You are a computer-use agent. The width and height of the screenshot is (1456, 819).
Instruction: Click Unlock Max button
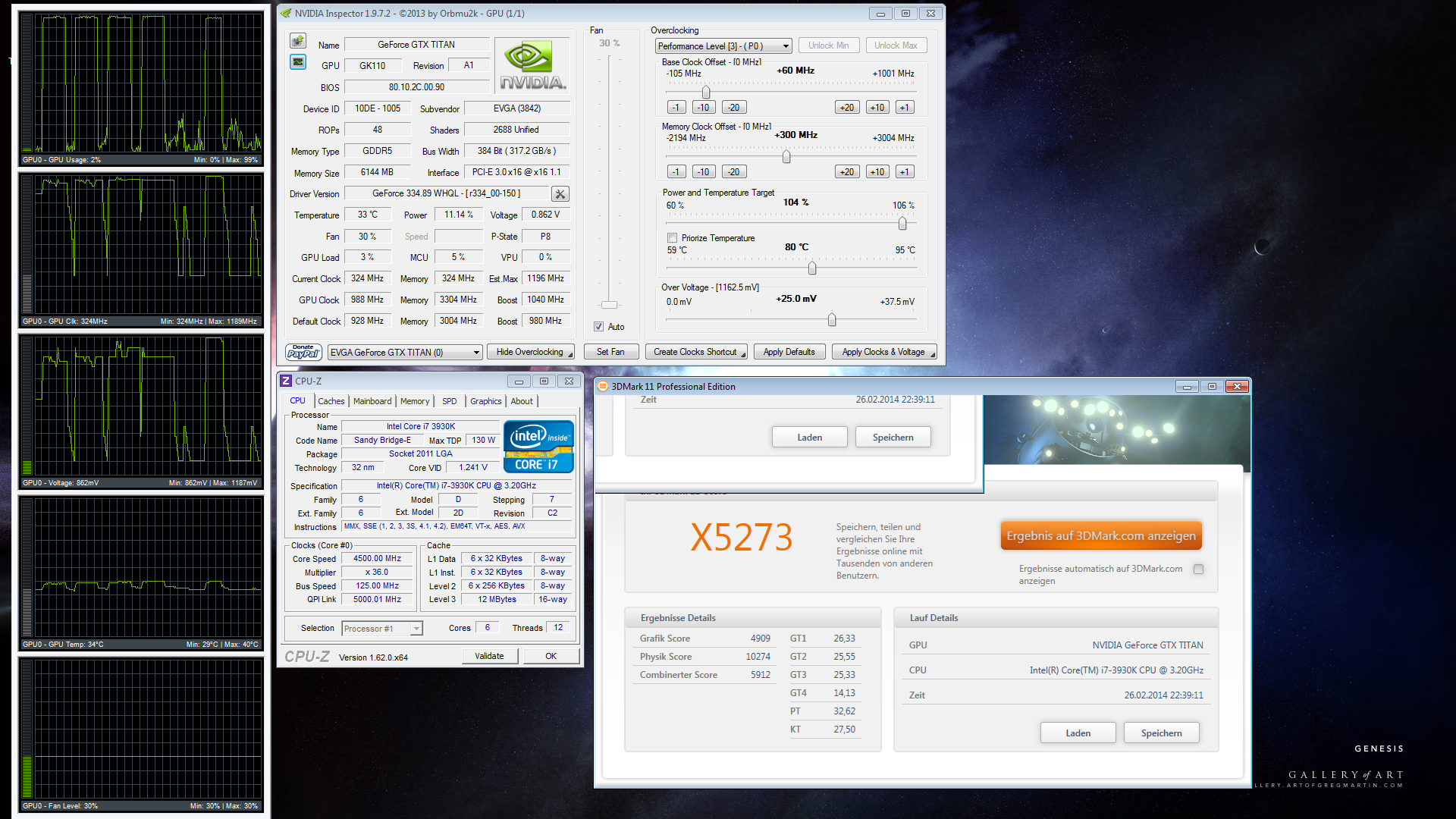click(896, 45)
